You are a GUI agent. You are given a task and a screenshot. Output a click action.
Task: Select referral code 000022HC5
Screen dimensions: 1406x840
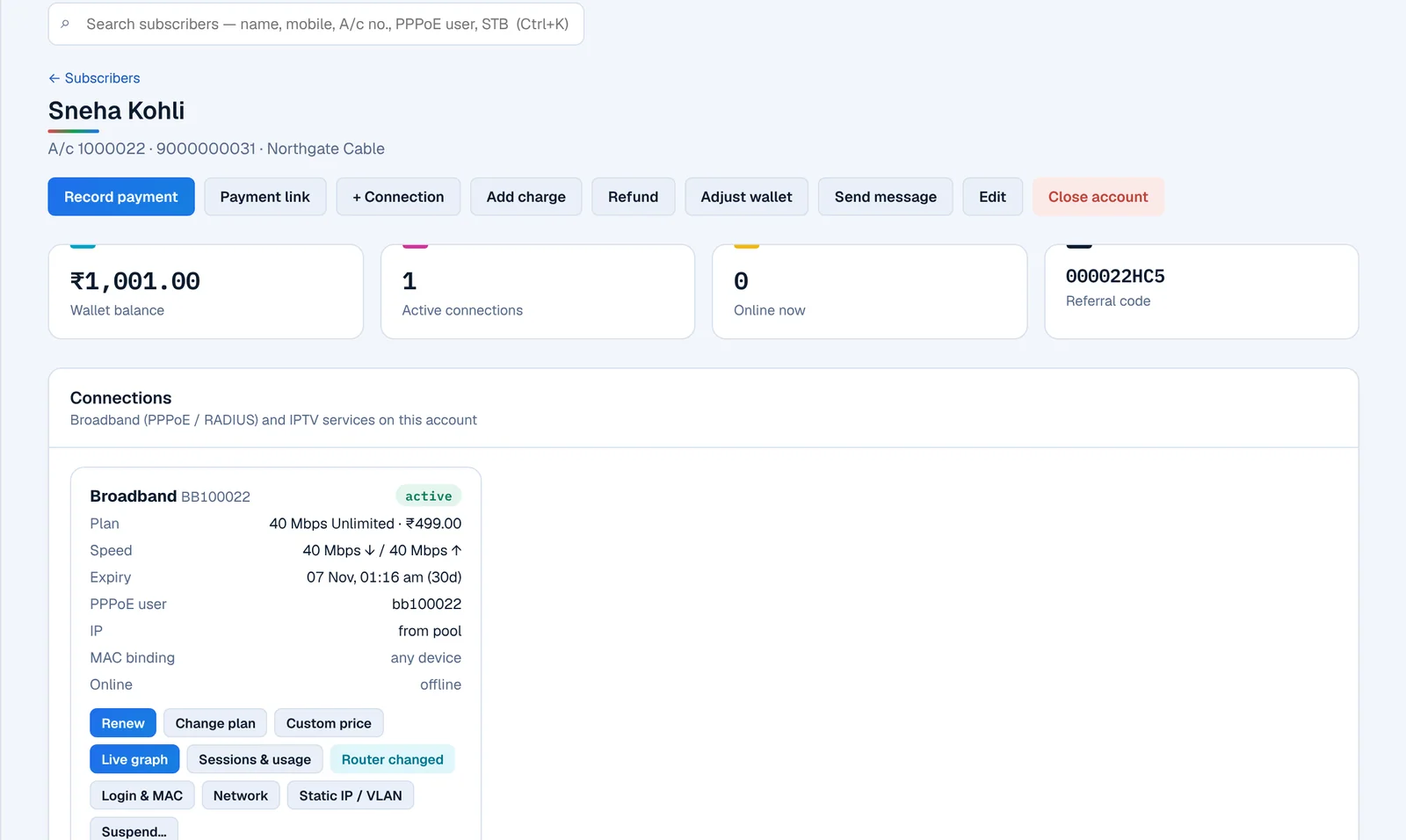click(x=1115, y=276)
